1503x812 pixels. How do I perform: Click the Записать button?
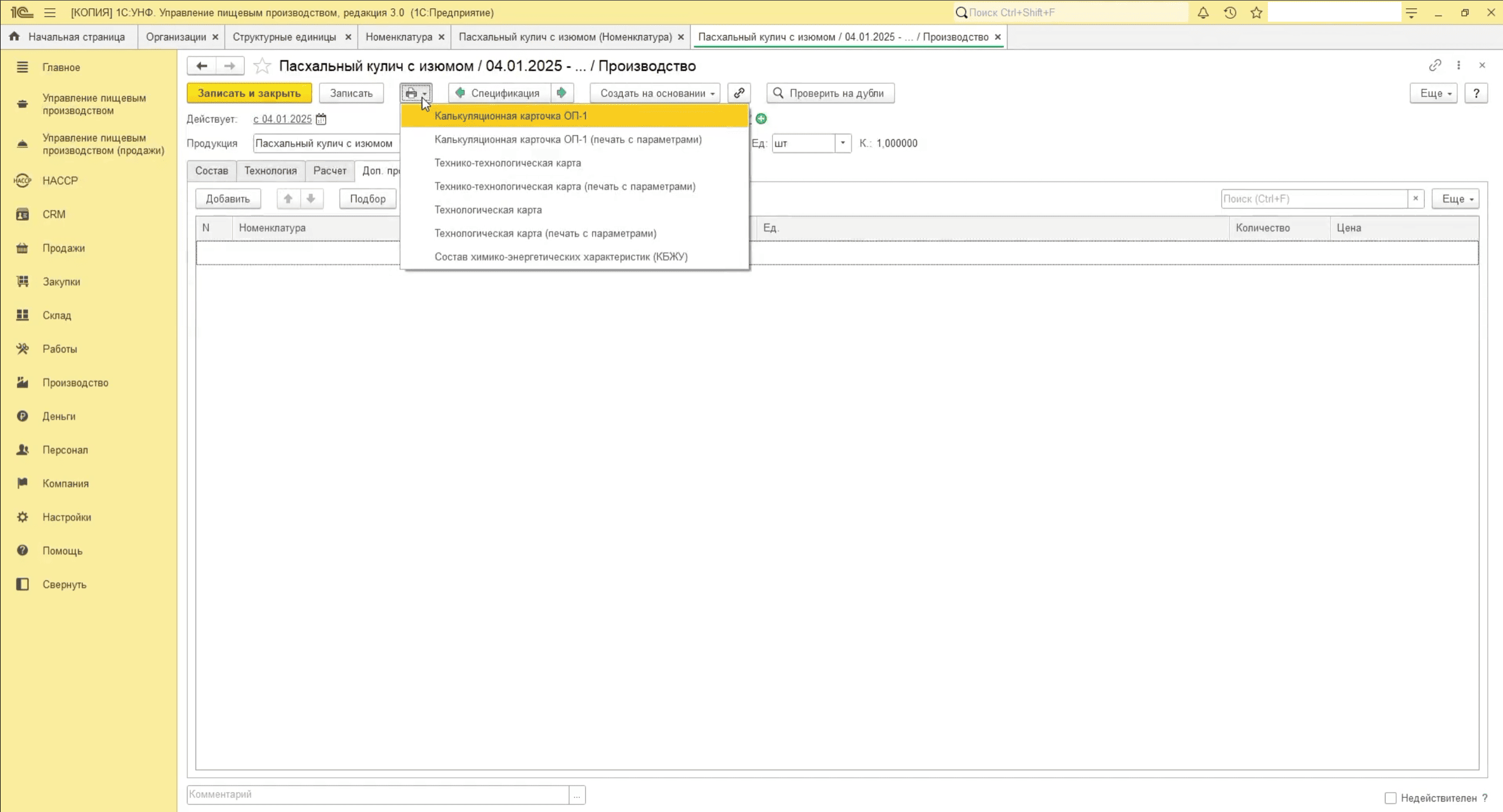pos(351,93)
